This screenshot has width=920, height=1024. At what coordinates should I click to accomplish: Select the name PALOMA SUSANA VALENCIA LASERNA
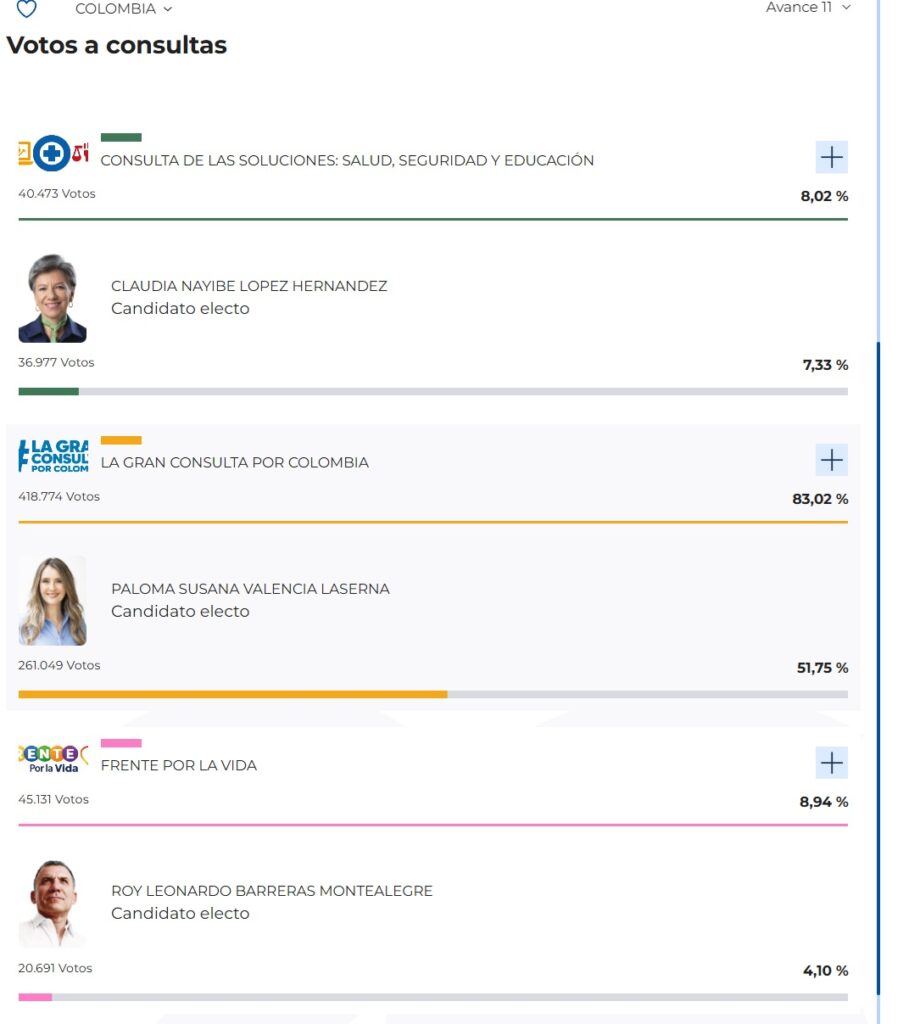tap(250, 589)
